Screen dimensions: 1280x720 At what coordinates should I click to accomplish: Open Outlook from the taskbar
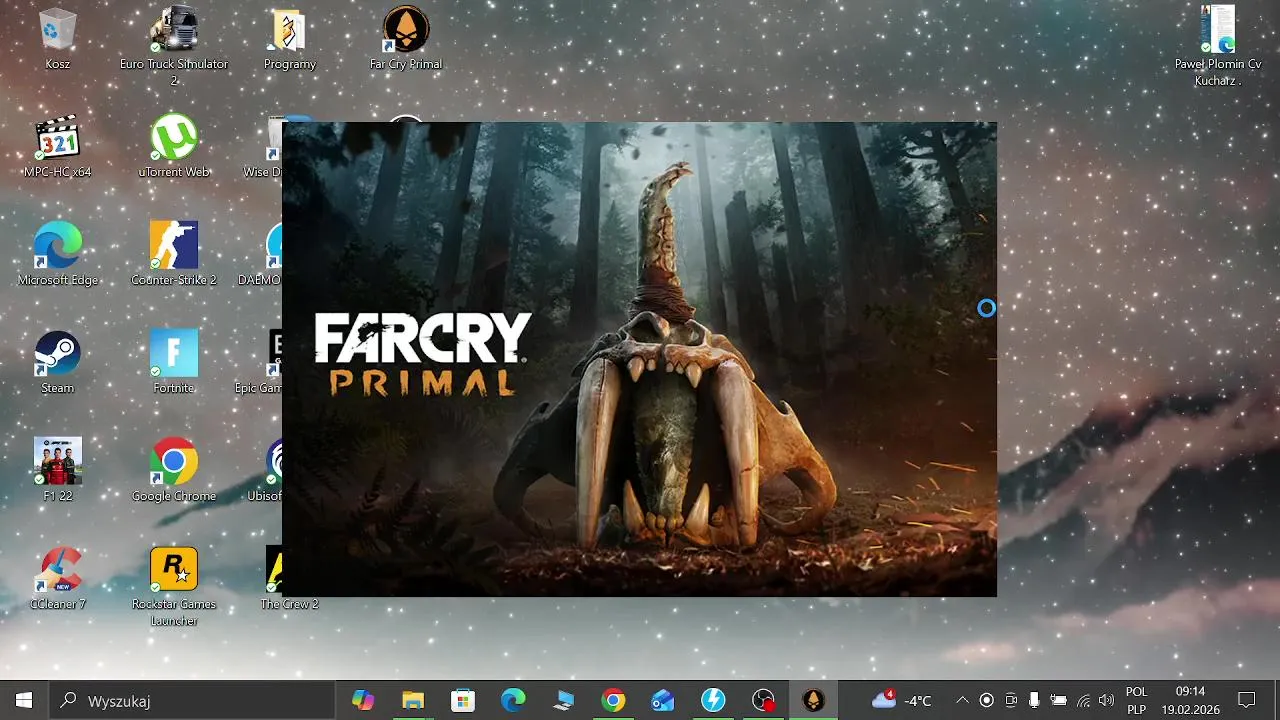click(663, 700)
